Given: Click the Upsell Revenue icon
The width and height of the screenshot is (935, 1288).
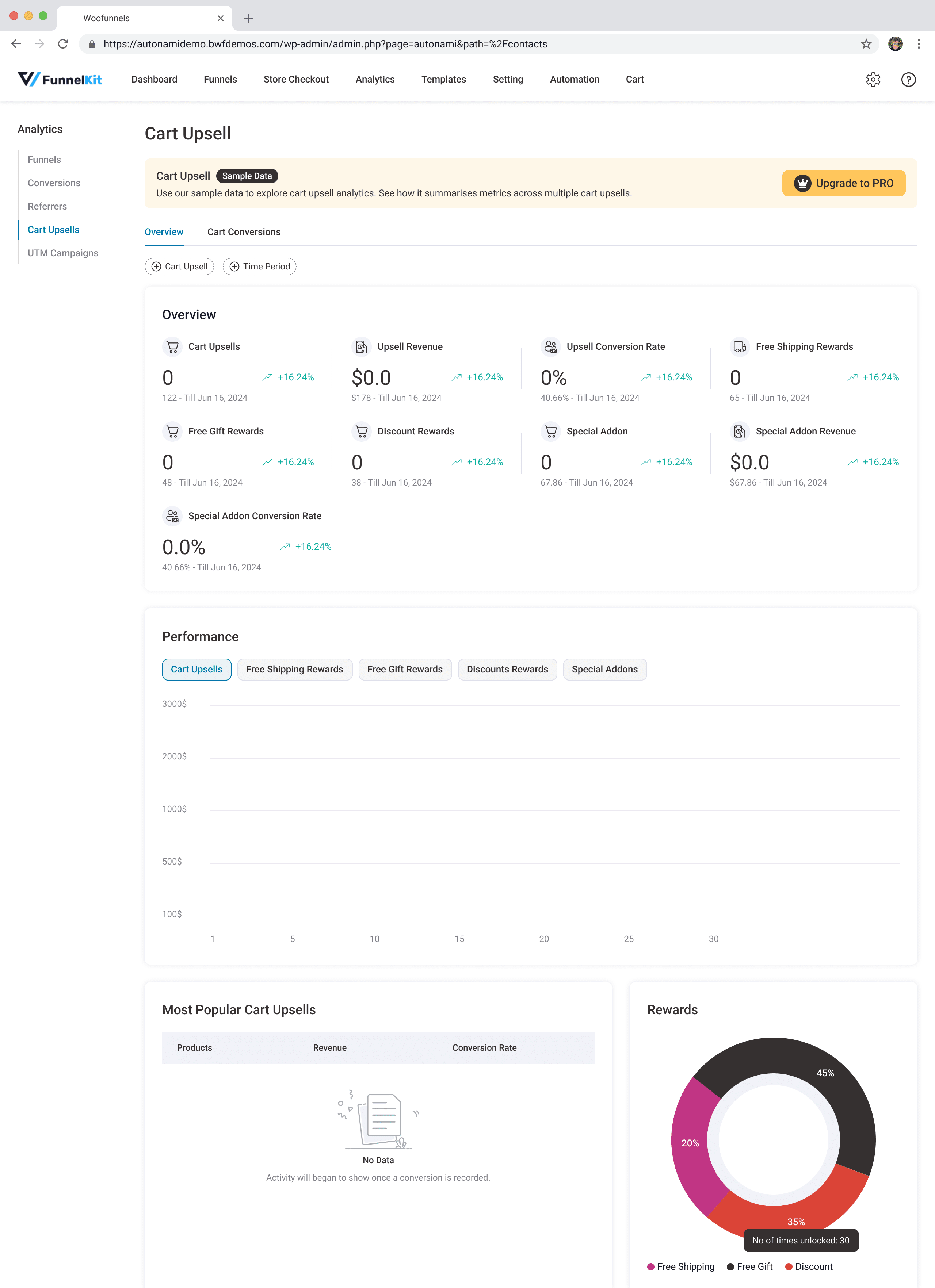Looking at the screenshot, I should click(361, 346).
